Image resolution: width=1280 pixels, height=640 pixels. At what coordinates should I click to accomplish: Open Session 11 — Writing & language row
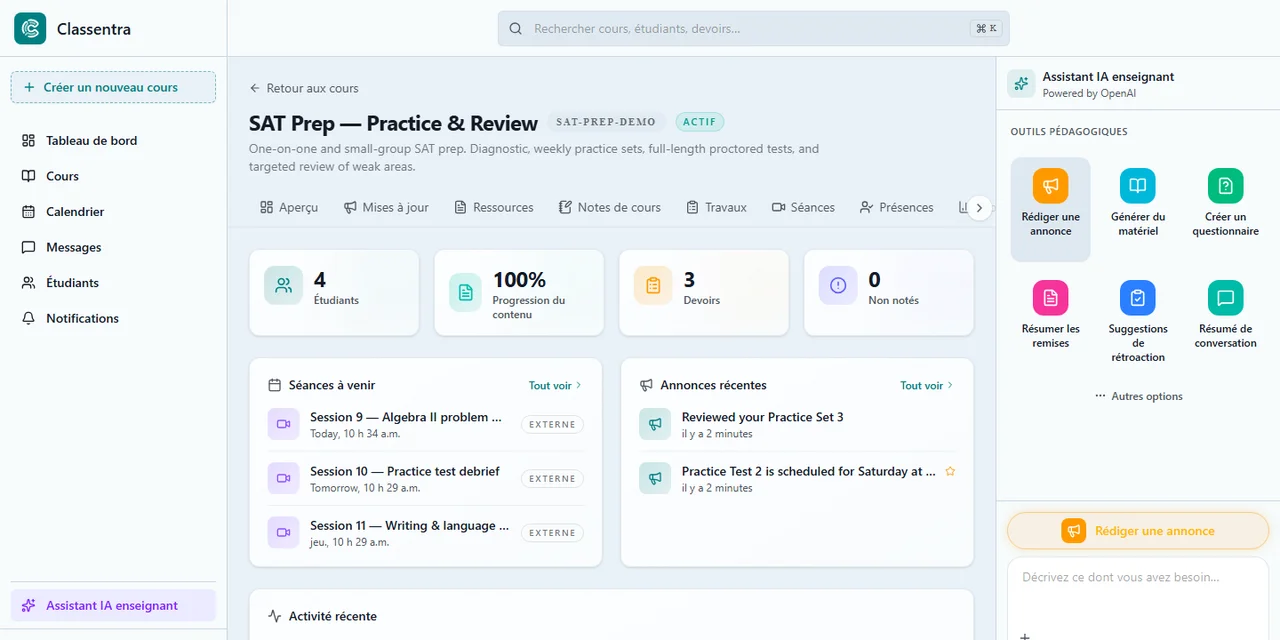click(x=425, y=532)
